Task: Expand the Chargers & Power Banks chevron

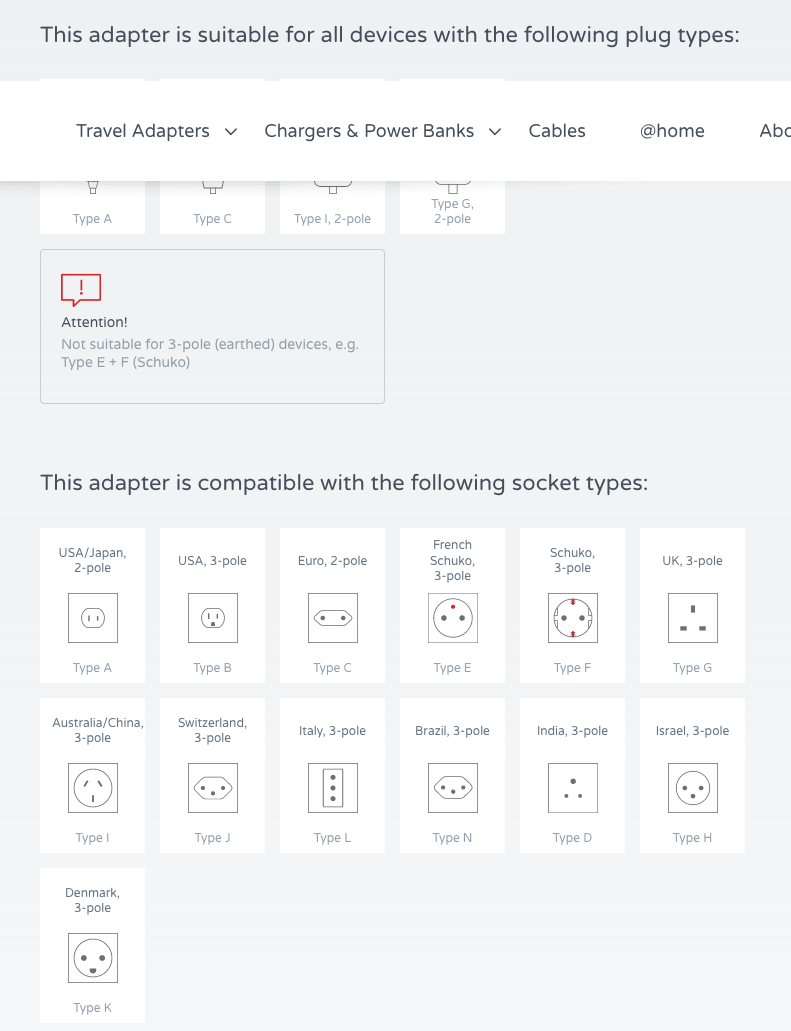Action: point(495,132)
